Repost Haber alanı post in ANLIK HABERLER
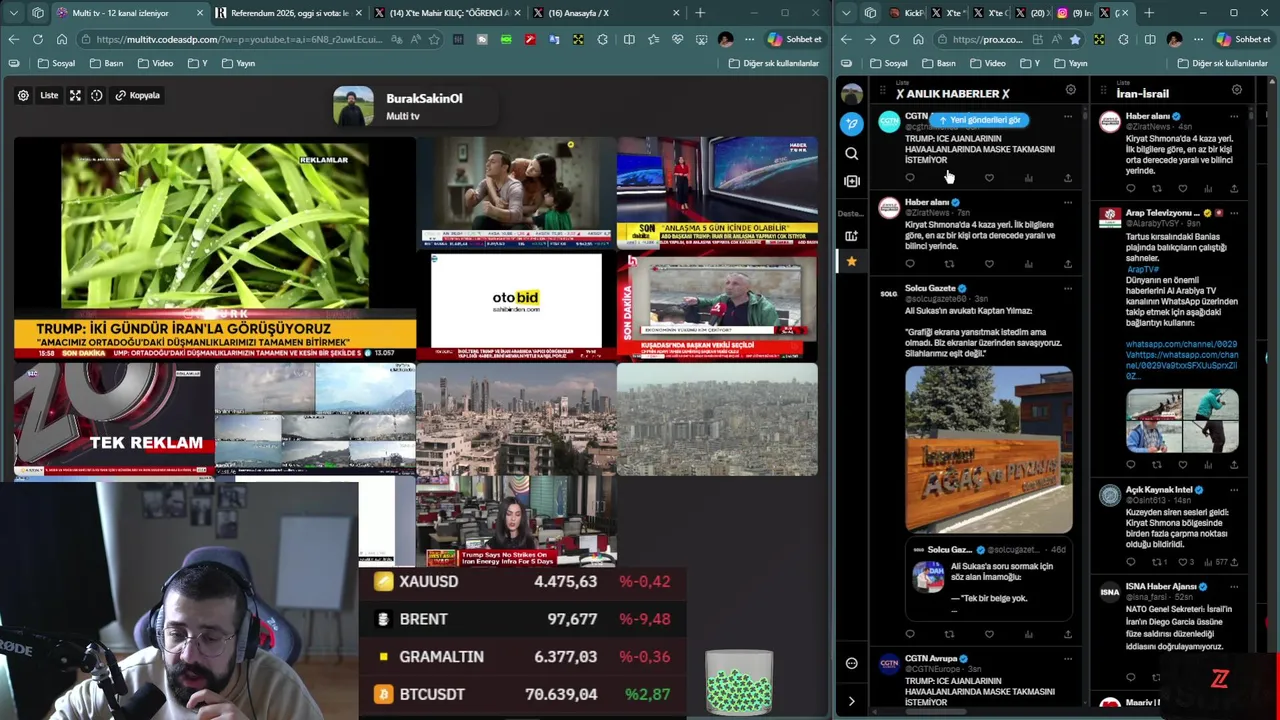Image resolution: width=1280 pixels, height=720 pixels. click(x=949, y=264)
